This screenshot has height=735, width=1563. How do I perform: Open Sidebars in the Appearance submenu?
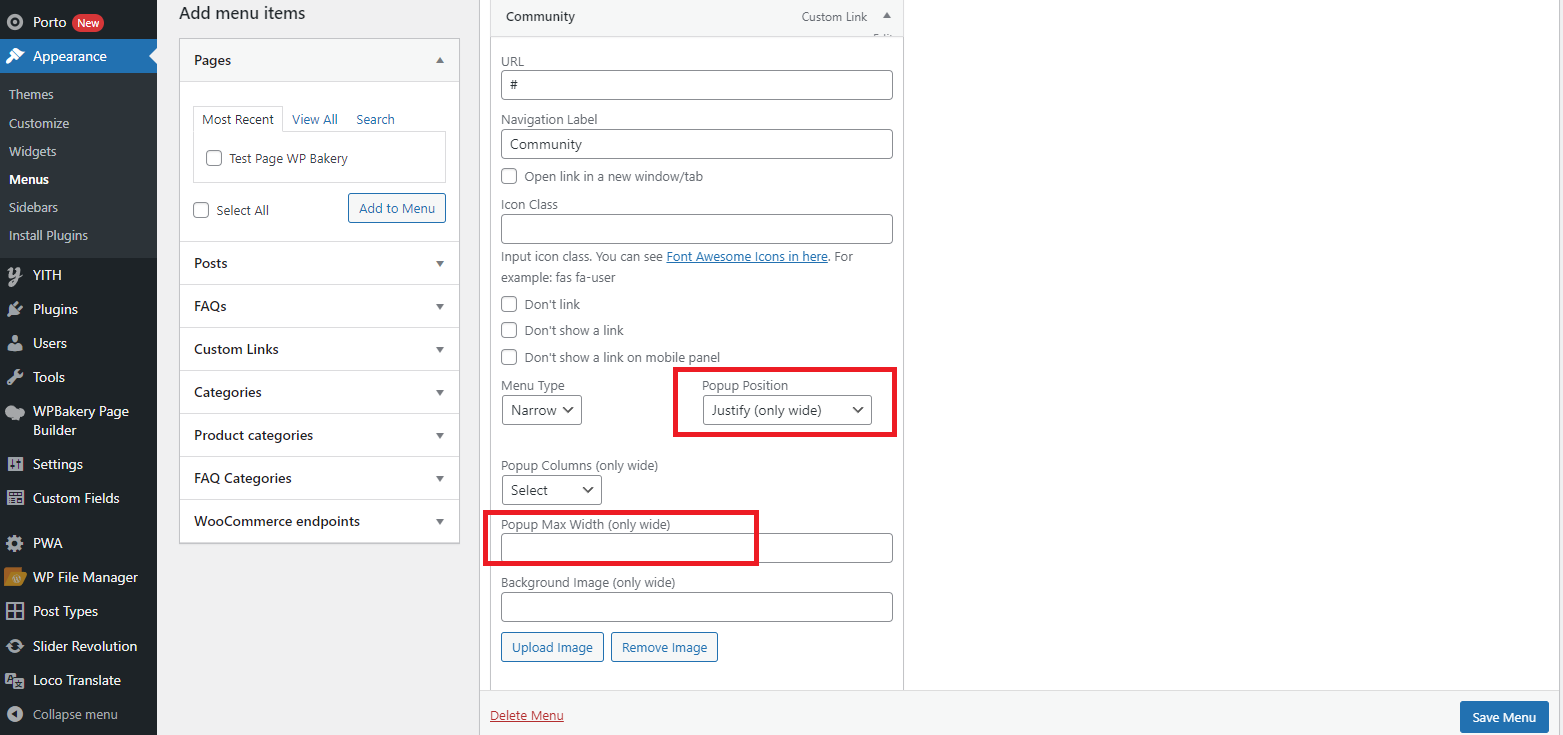click(33, 207)
